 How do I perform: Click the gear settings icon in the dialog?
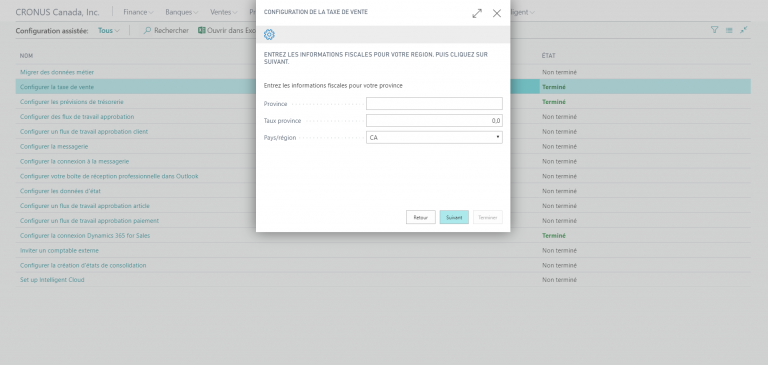[x=269, y=34]
